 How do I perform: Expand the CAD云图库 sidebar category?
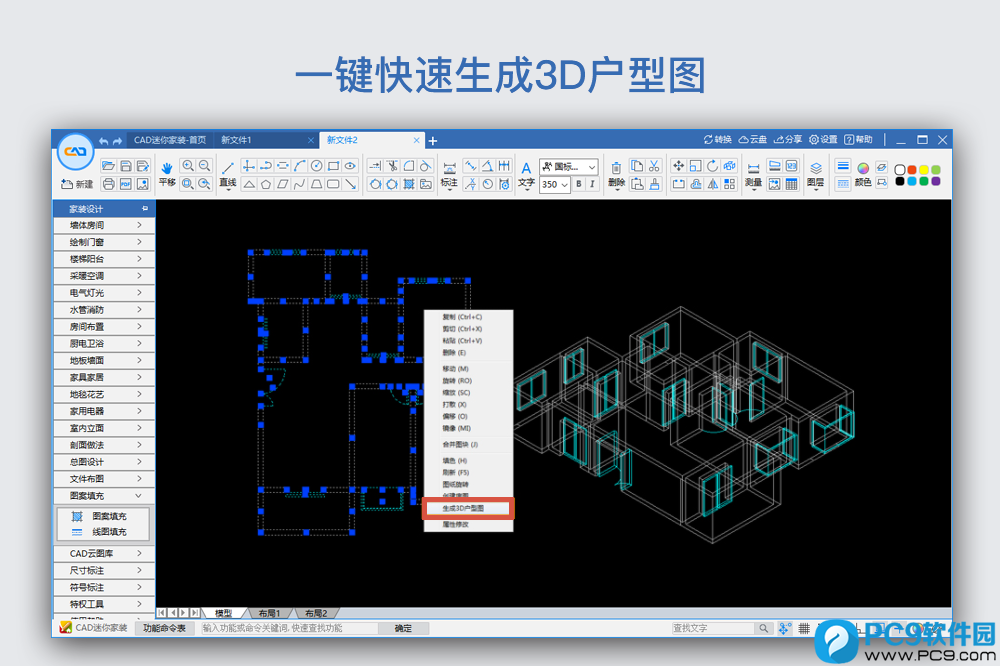pyautogui.click(x=104, y=554)
